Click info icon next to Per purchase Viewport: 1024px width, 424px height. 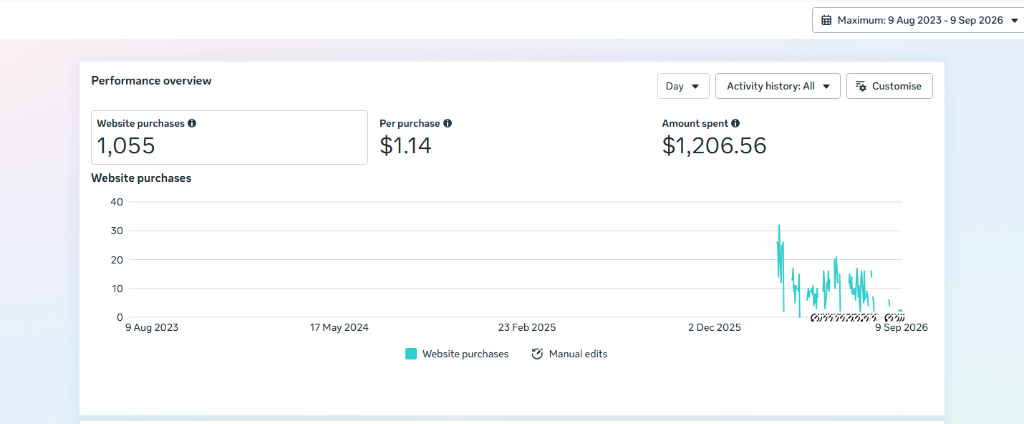pyautogui.click(x=447, y=123)
